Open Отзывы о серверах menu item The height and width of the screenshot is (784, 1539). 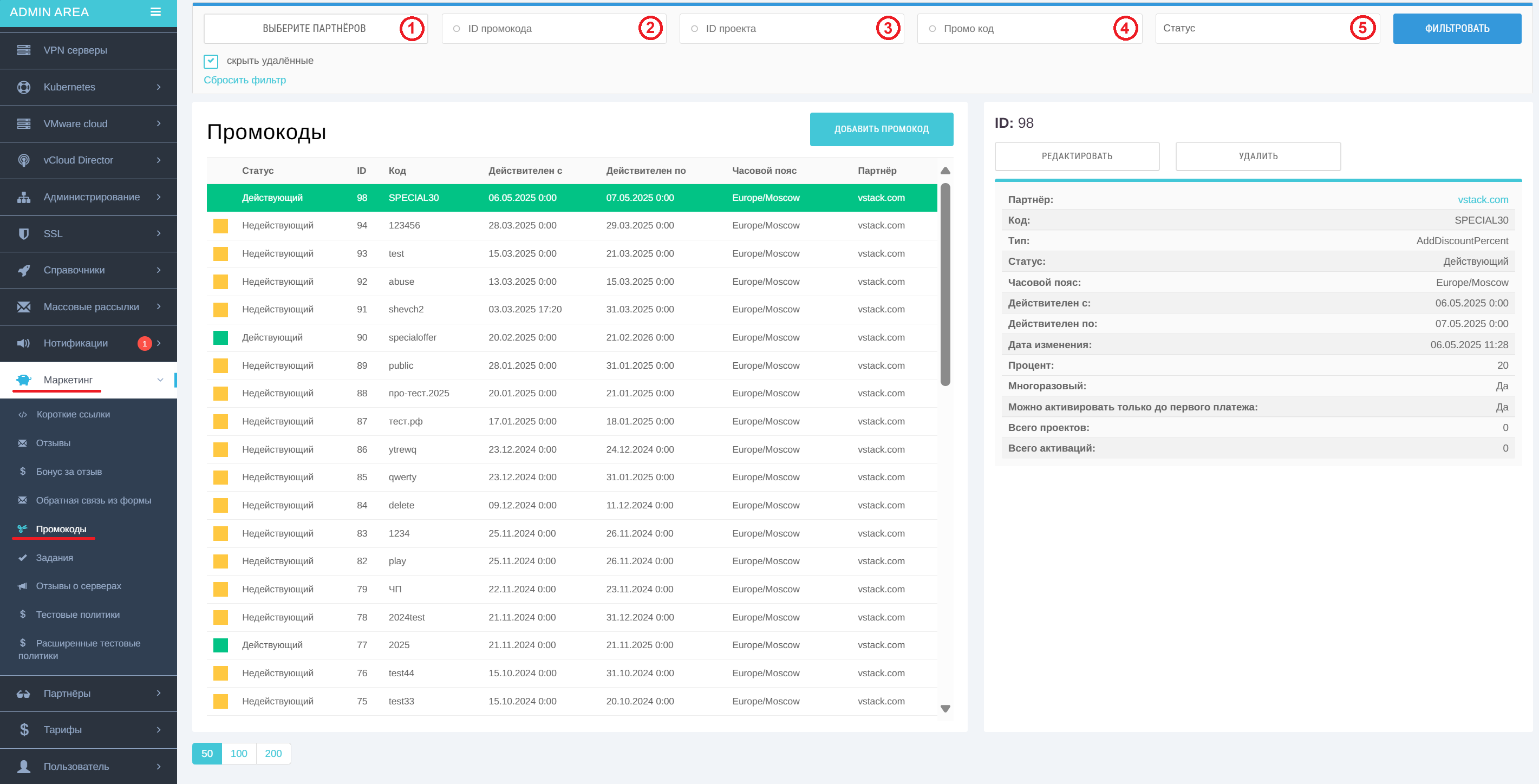79,586
